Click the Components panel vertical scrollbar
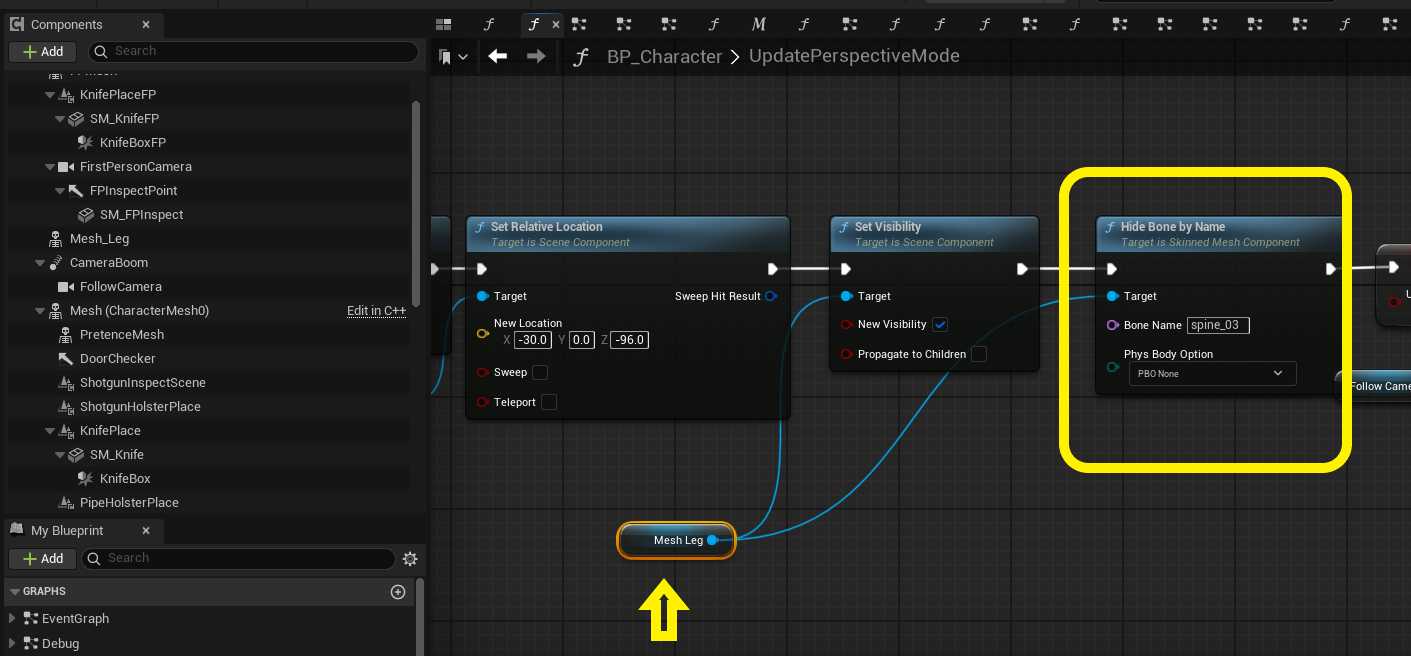 [x=416, y=200]
